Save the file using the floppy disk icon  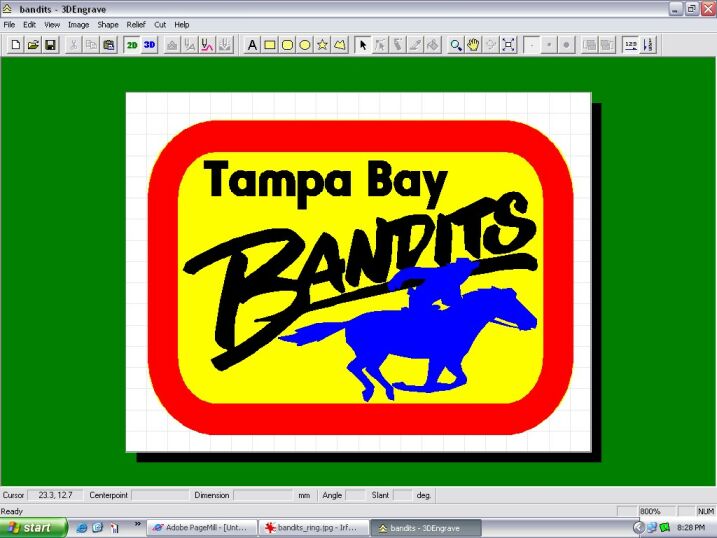(50, 45)
